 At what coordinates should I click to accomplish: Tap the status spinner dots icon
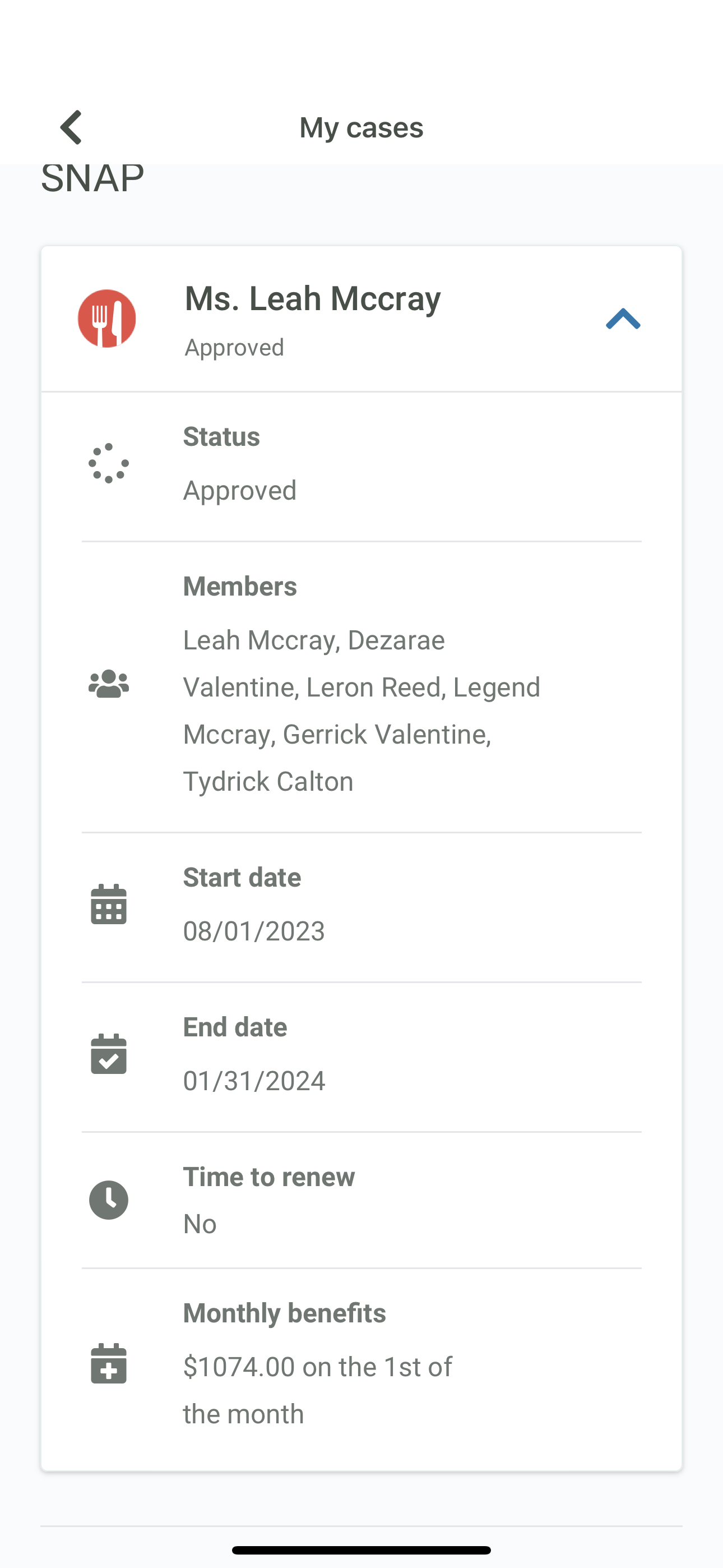tap(108, 463)
